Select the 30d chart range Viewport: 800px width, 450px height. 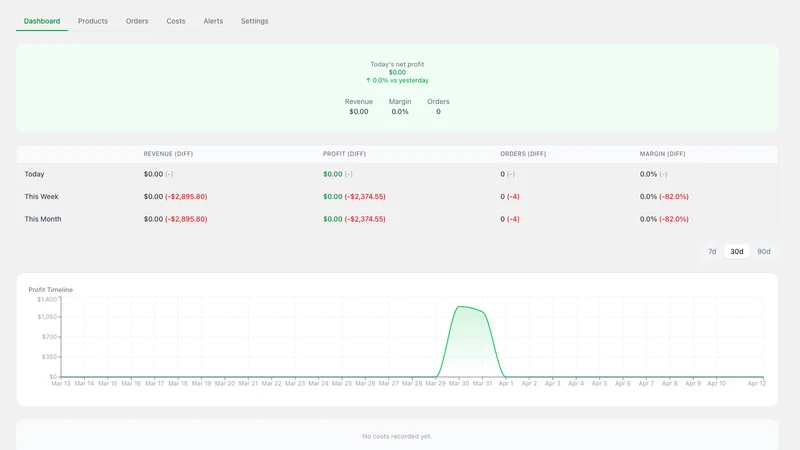pos(737,252)
